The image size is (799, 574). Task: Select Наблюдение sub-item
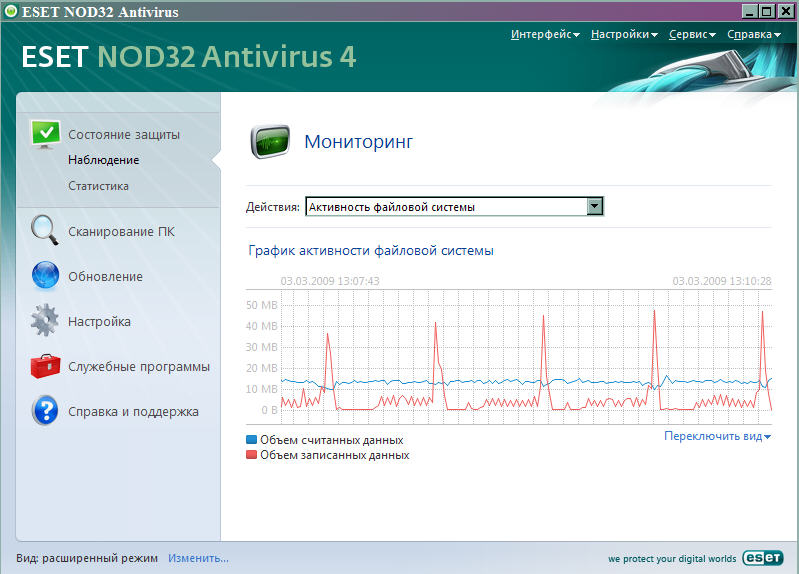tap(103, 160)
